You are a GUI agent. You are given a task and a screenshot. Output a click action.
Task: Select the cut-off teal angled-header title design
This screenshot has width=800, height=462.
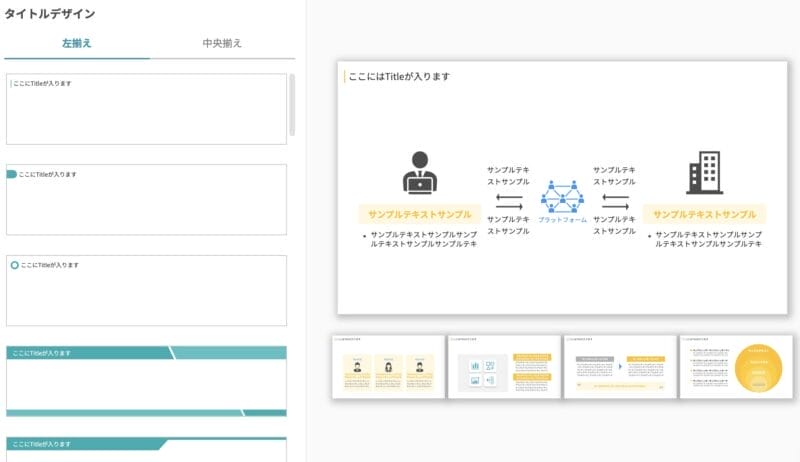pos(146,449)
